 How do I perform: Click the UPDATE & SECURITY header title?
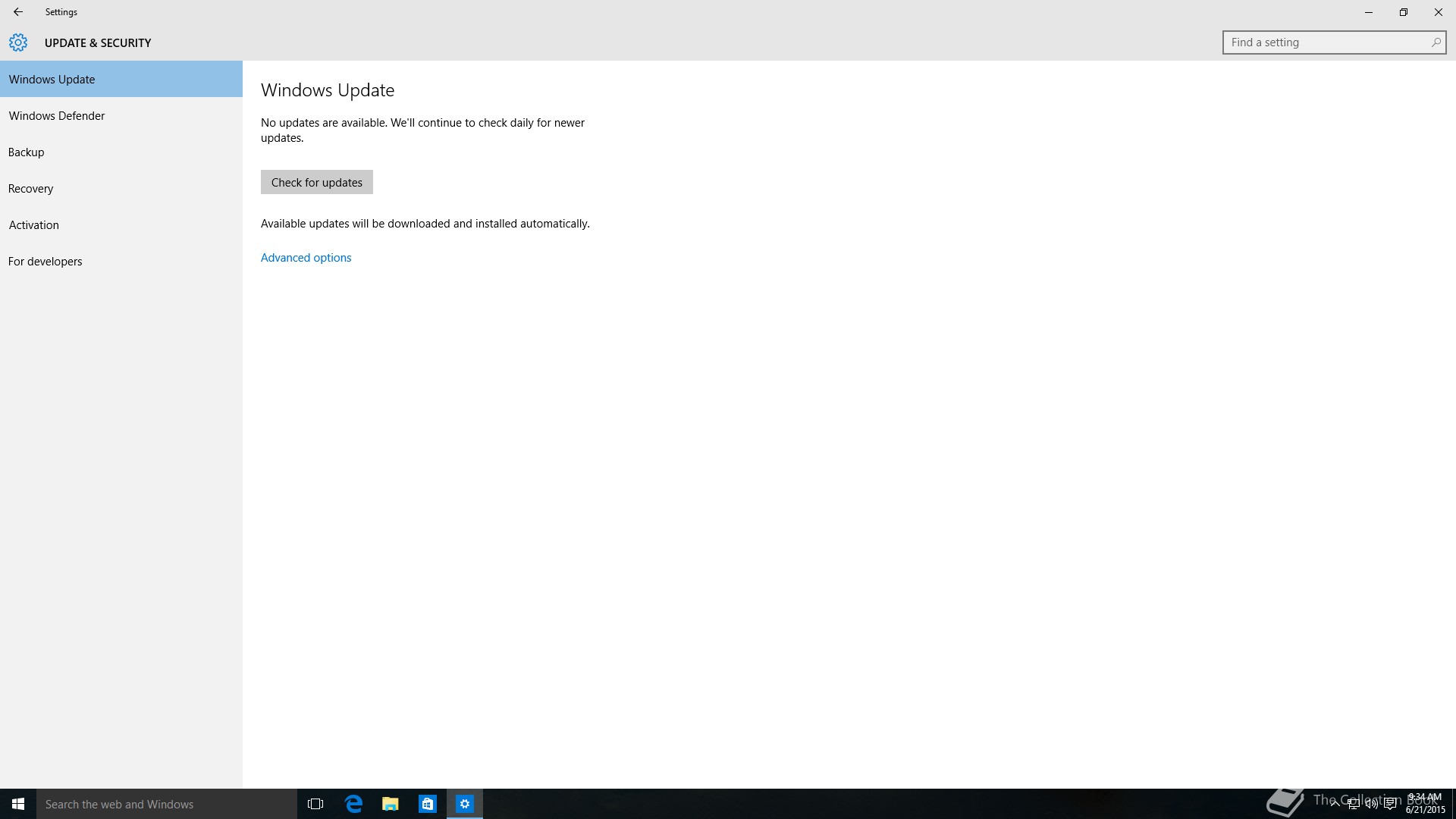tap(98, 42)
